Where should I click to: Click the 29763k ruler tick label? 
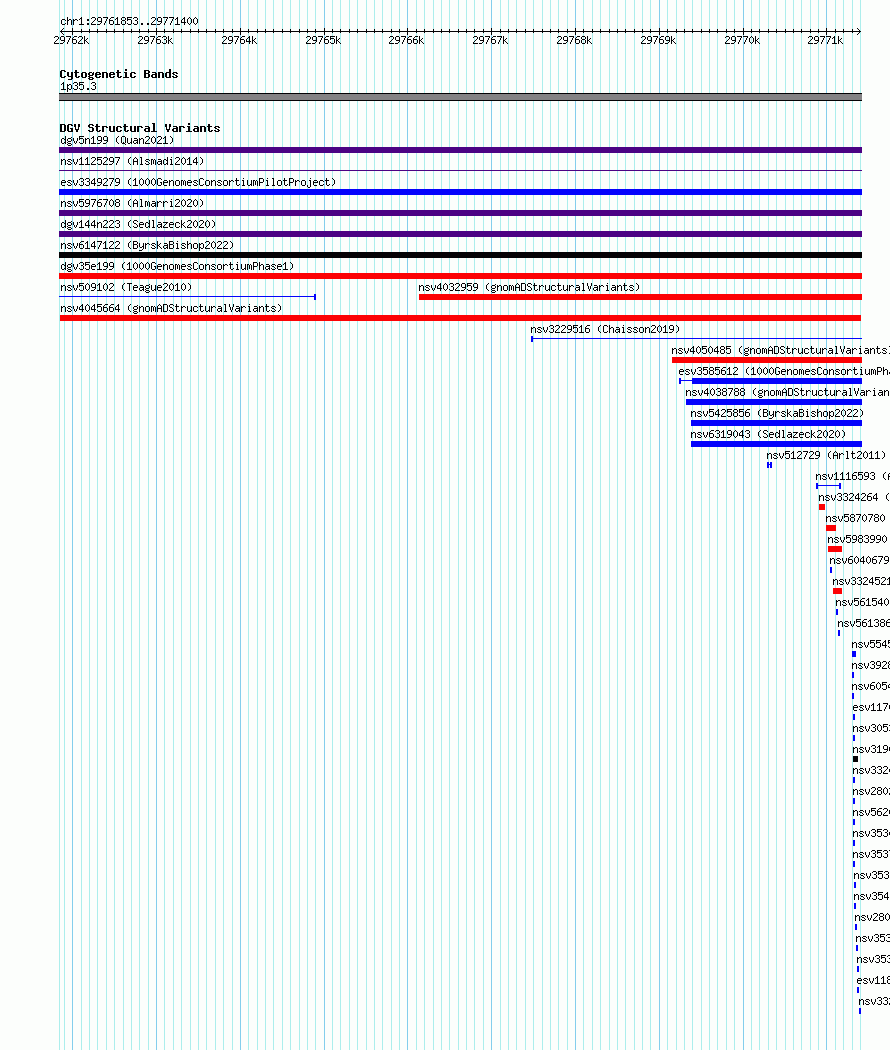[155, 40]
